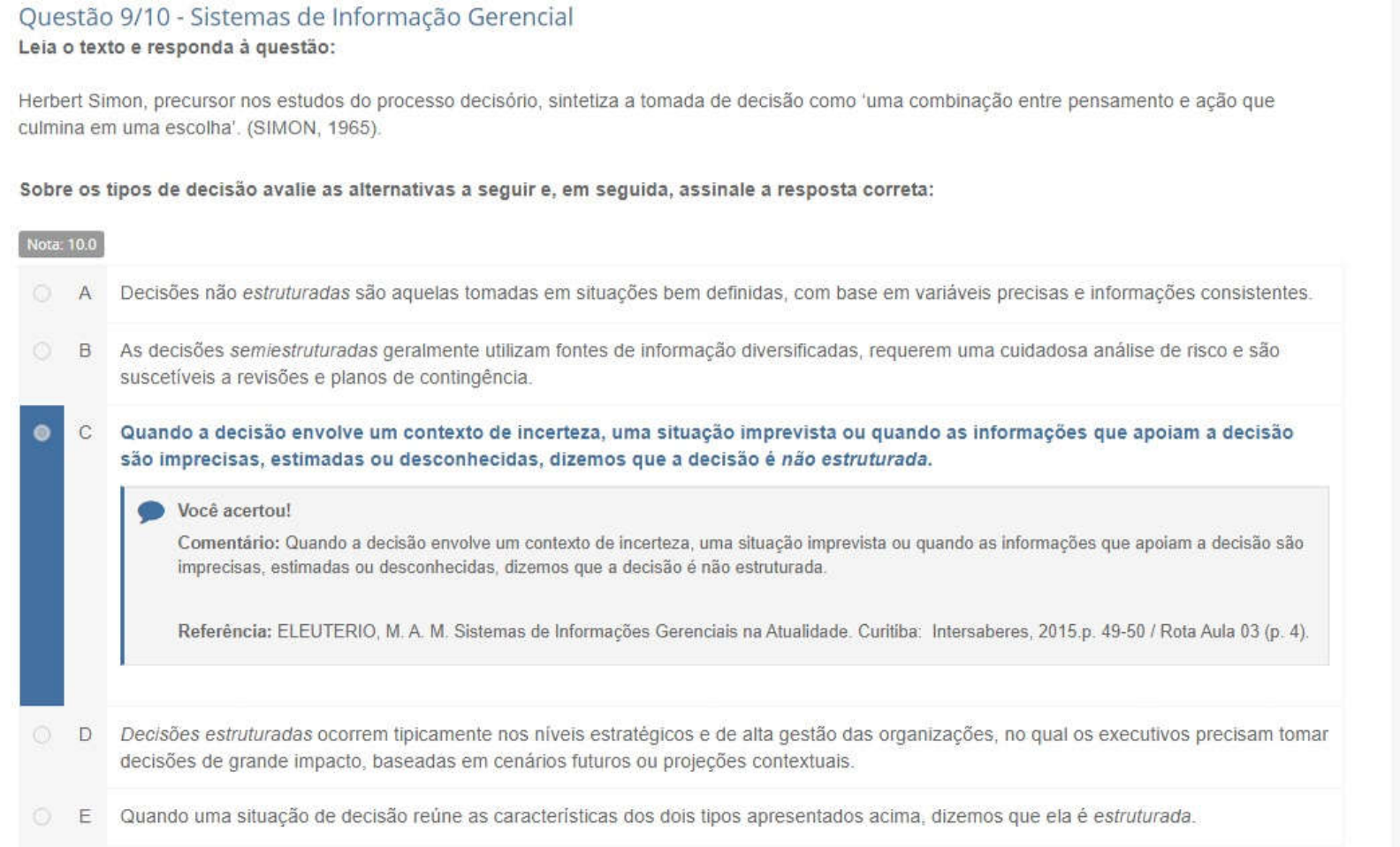Screen dimensions: 1400x847
Task: Select radio button for option A
Action: [42, 294]
